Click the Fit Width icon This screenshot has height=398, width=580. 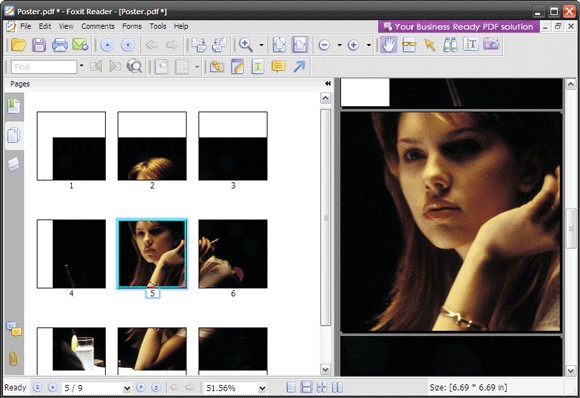pyautogui.click(x=300, y=45)
